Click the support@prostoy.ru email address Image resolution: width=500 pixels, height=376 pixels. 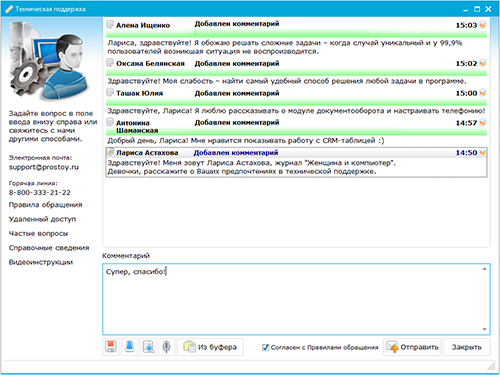pyautogui.click(x=44, y=167)
